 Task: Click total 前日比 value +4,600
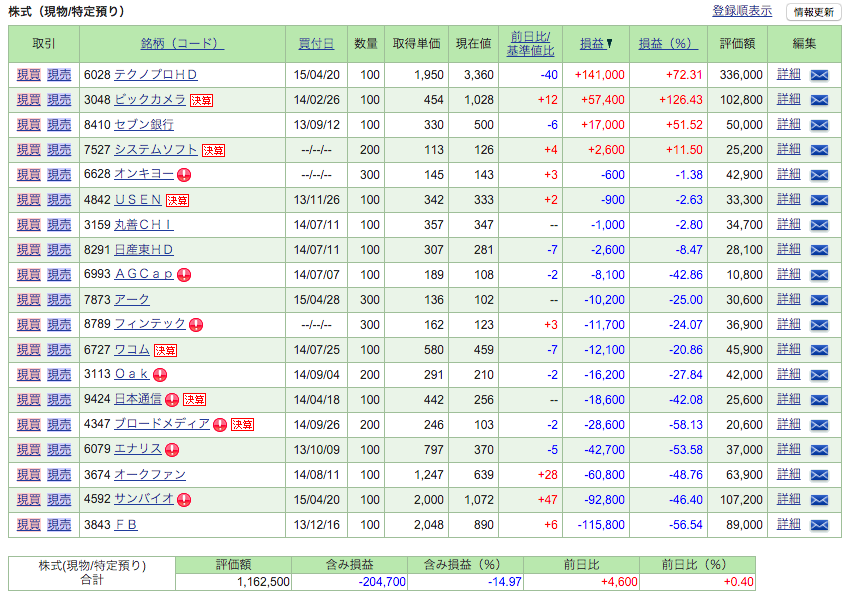click(x=619, y=582)
